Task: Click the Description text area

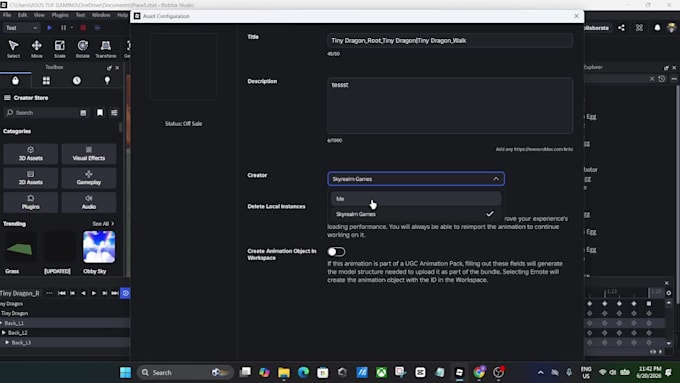Action: click(450, 105)
